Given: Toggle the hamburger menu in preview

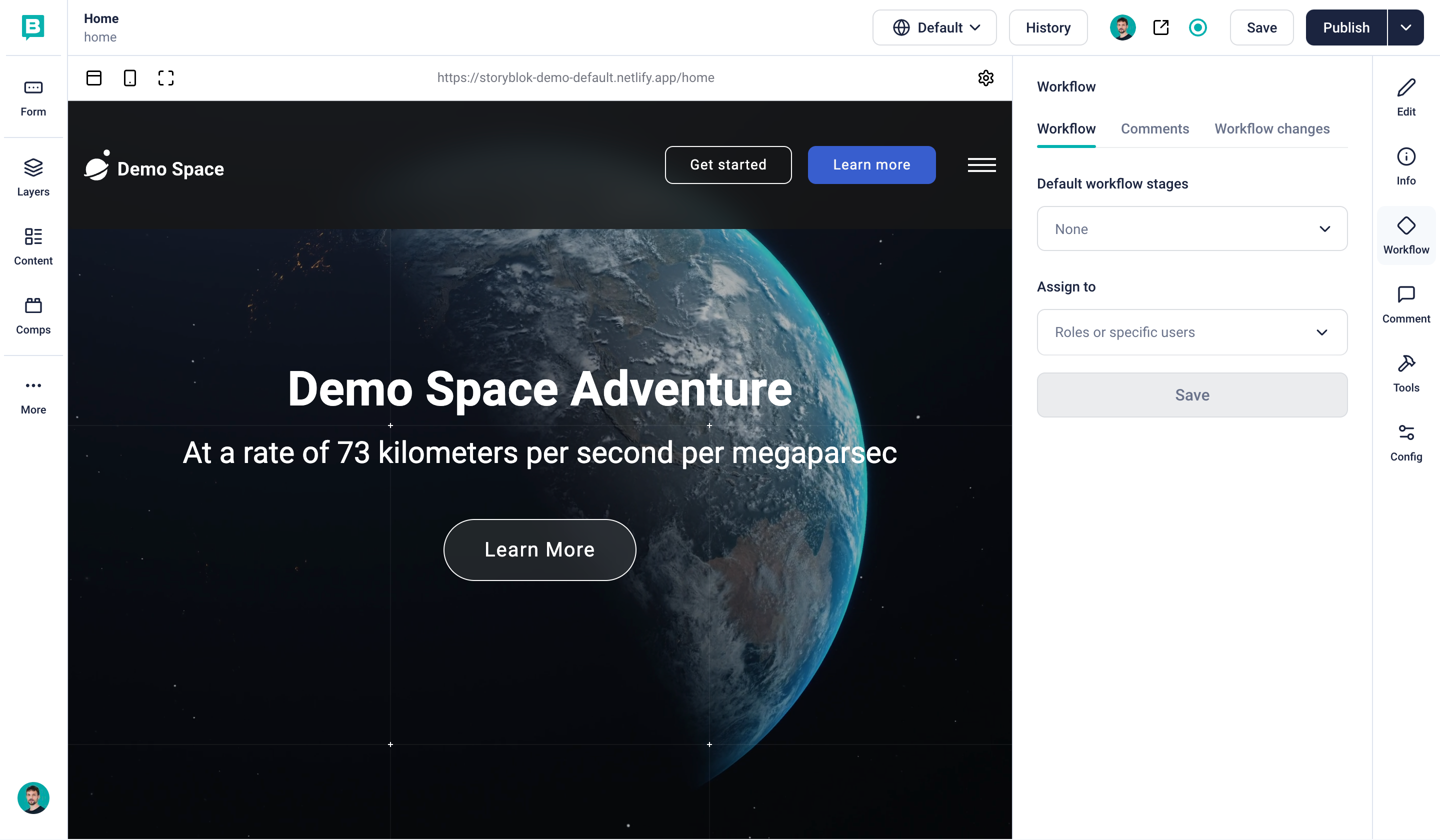Looking at the screenshot, I should (981, 164).
